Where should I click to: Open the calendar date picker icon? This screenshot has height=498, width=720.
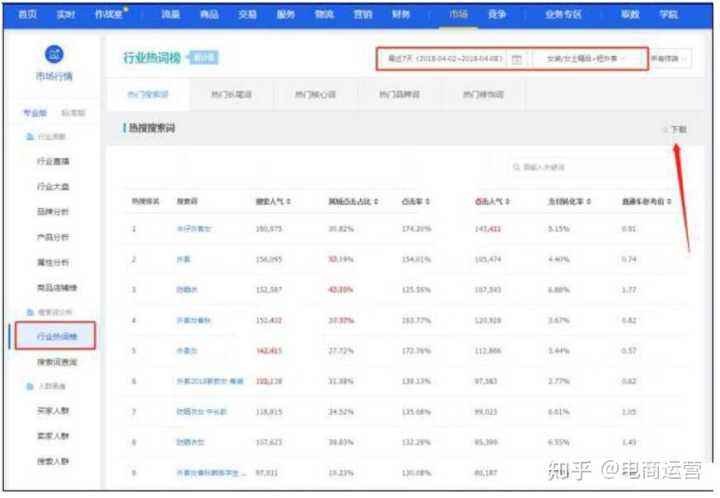click(516, 59)
